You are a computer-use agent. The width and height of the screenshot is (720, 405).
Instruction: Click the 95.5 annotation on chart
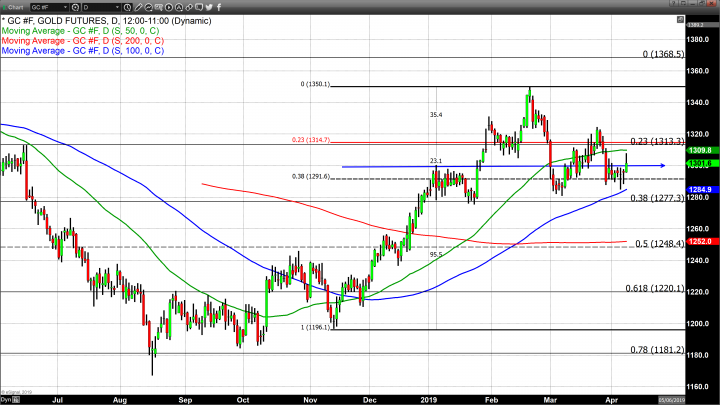[x=436, y=254]
